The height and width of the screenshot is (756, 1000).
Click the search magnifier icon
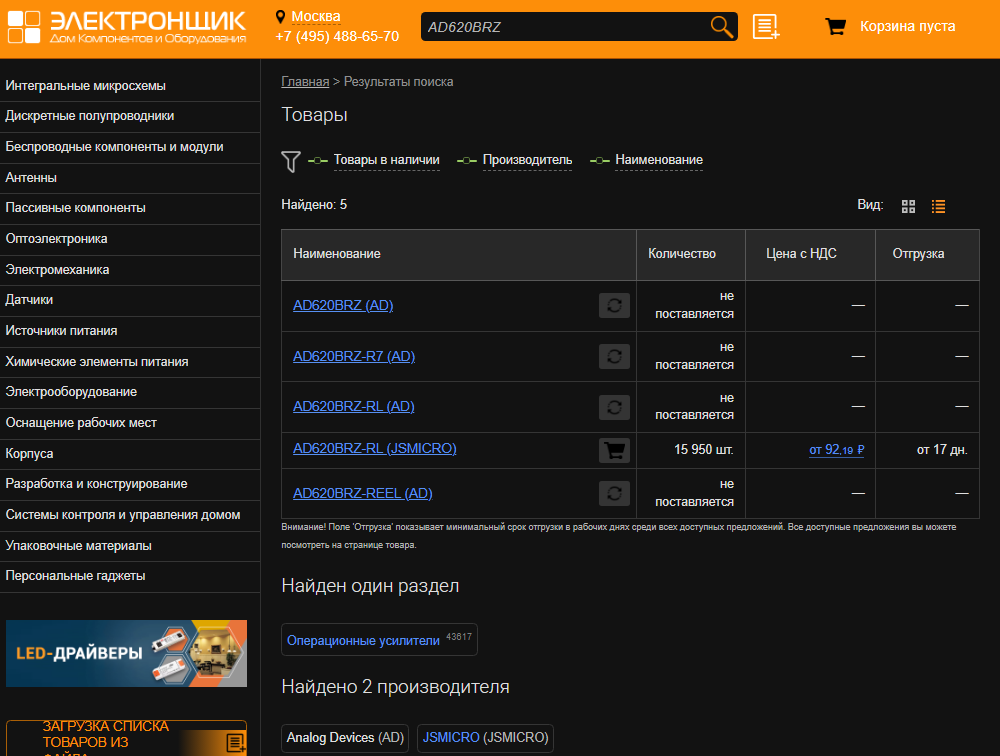(721, 27)
